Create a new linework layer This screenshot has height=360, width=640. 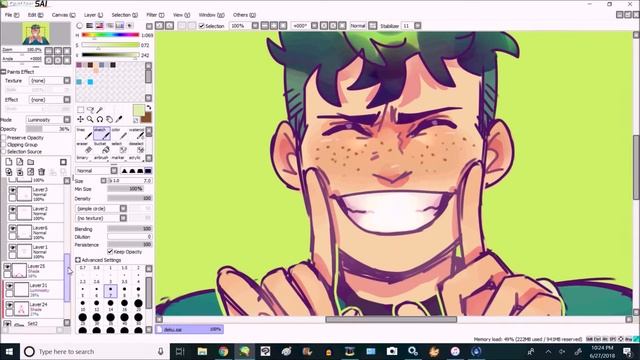tap(20, 162)
